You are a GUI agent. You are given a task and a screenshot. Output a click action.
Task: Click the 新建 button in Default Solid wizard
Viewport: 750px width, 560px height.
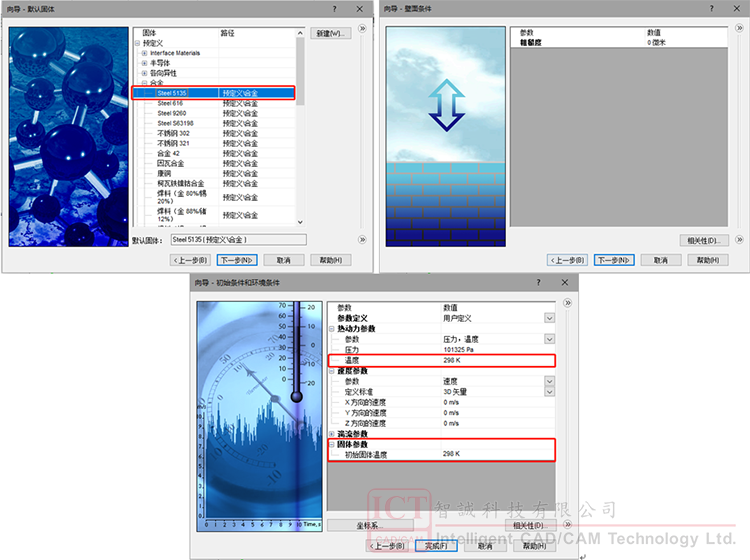(x=328, y=33)
